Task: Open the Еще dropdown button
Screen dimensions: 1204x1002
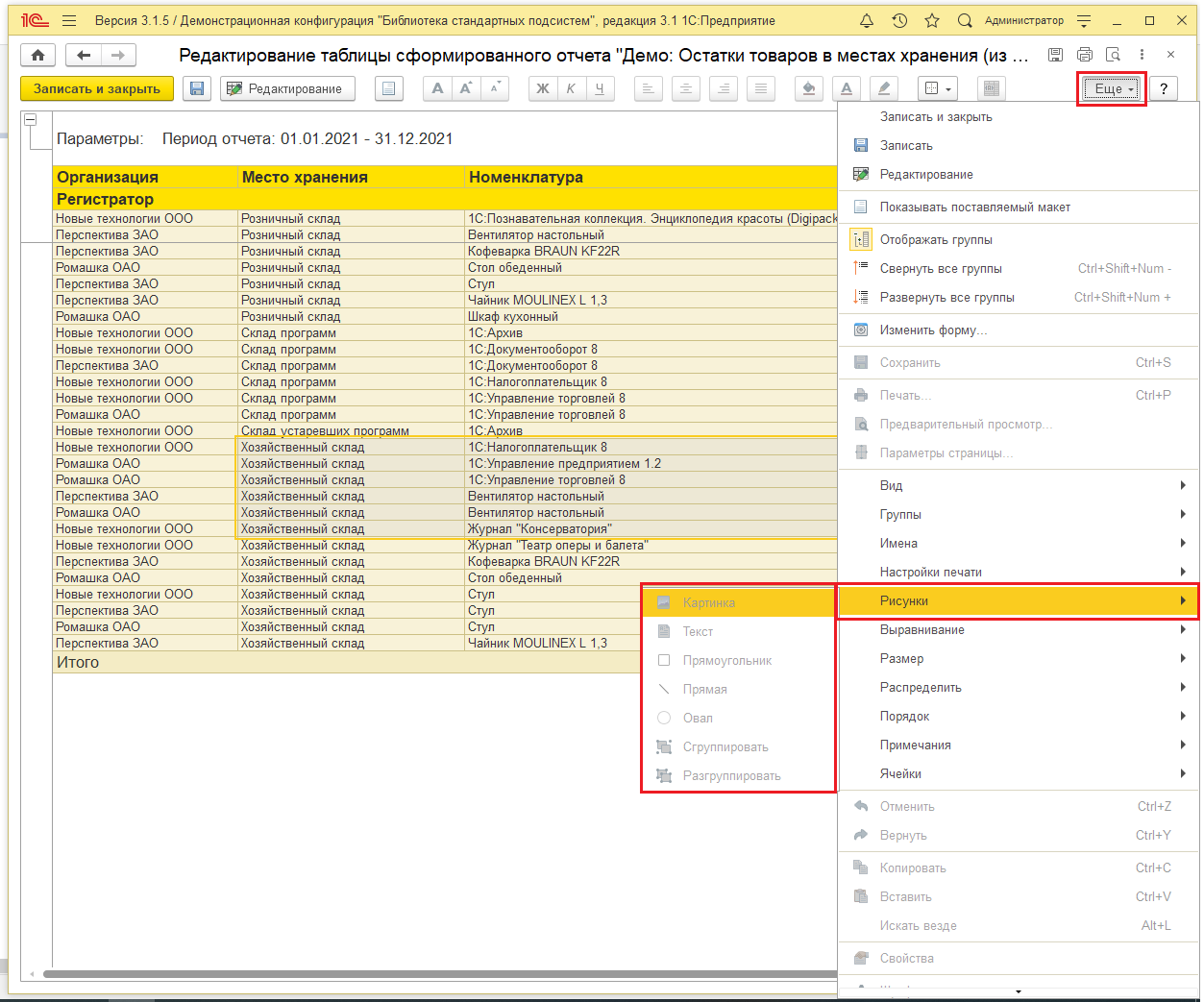Action: pos(1111,88)
